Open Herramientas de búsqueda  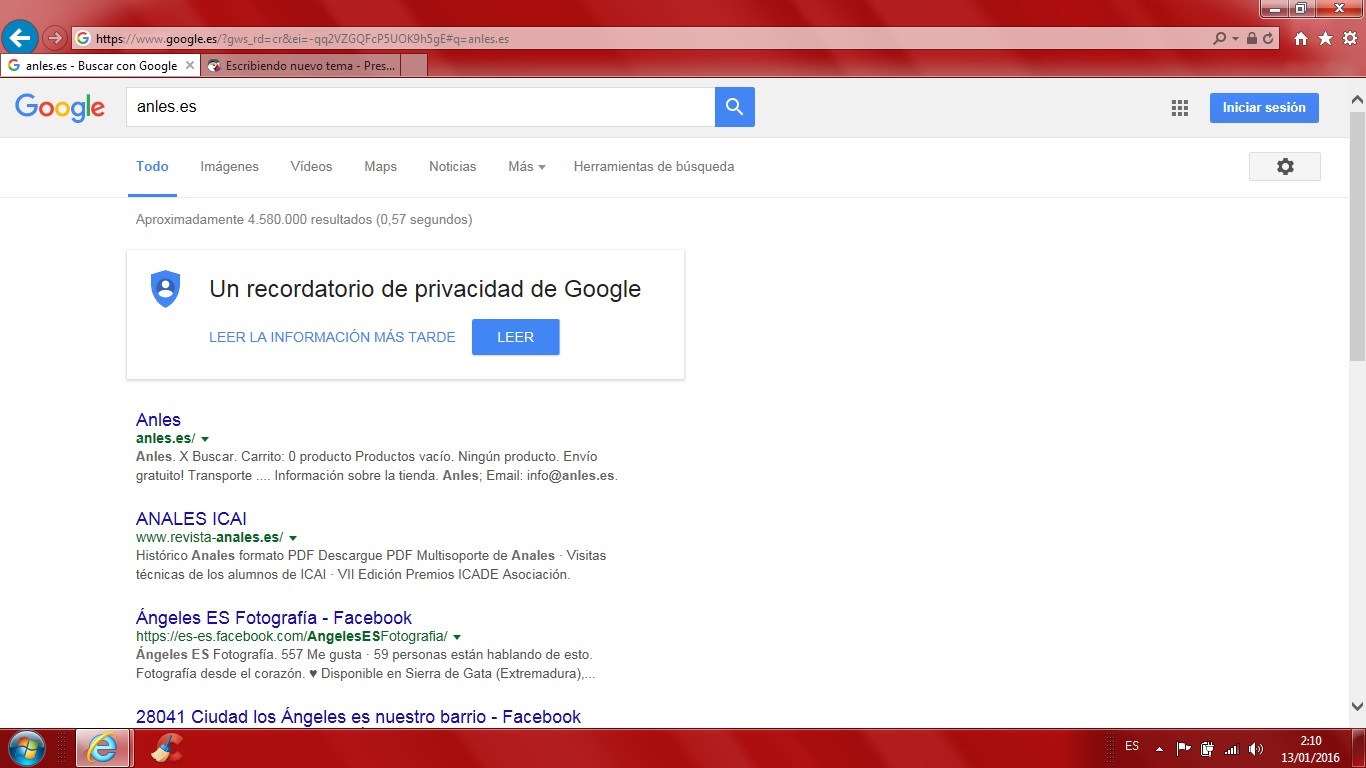pos(654,167)
